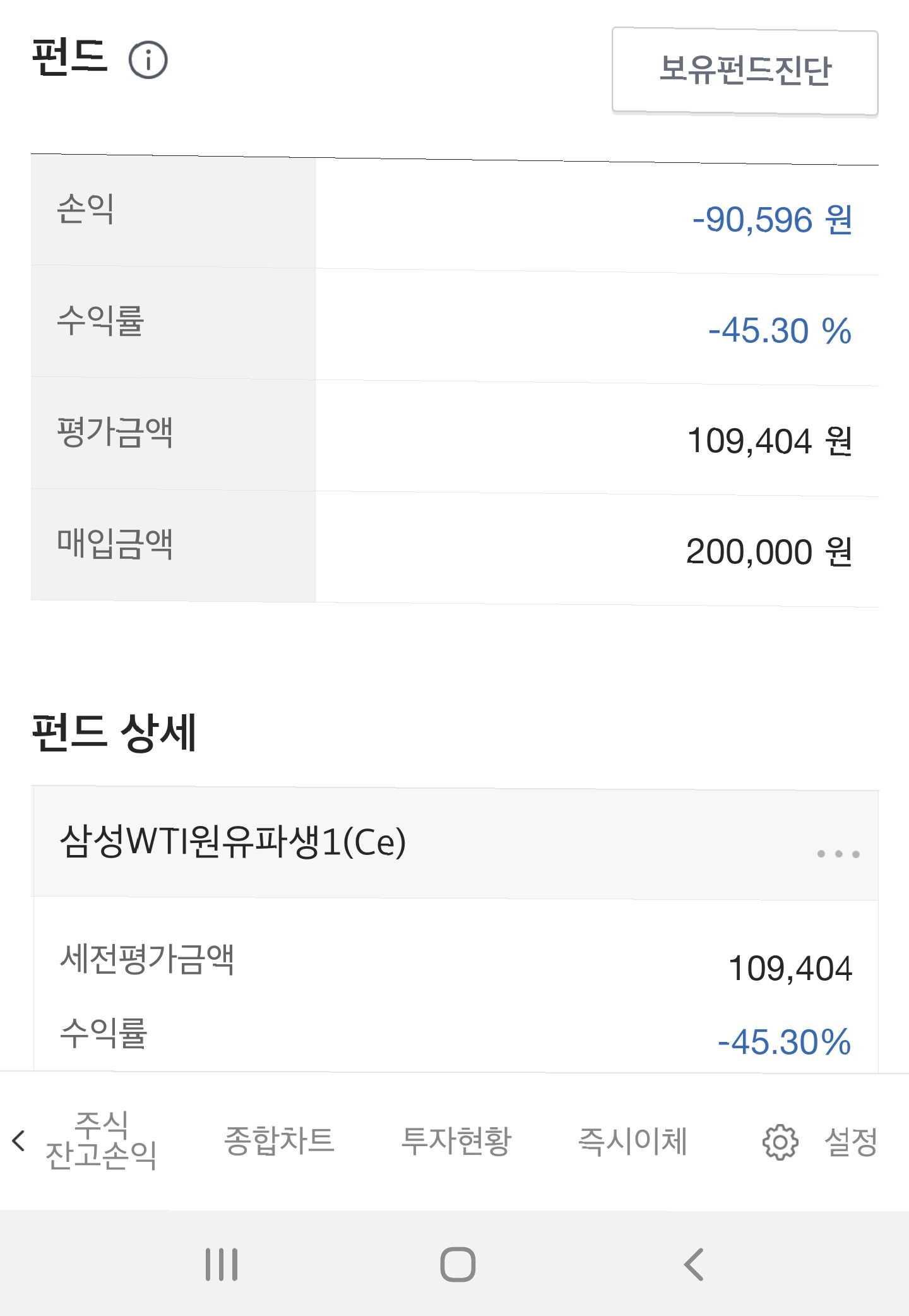Open the 주식 잔고손익 tab
The image size is (909, 1316).
101,1140
